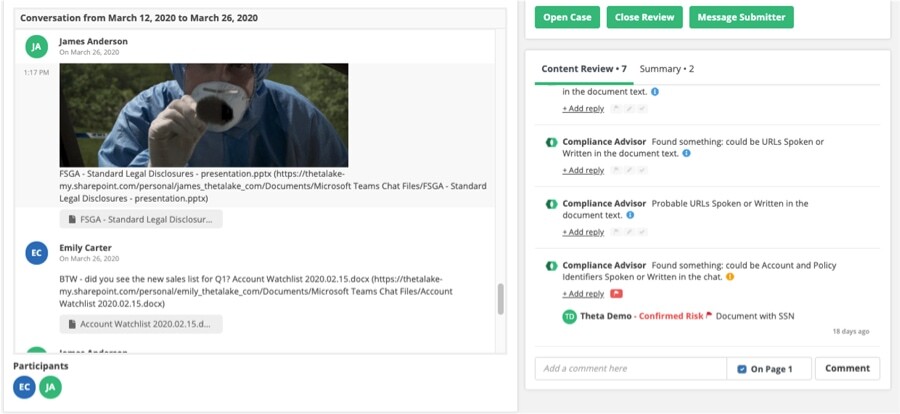Edit the 'Found something: could be URLs' finding with pencil
Viewport: 900px width, 414px height.
click(630, 171)
